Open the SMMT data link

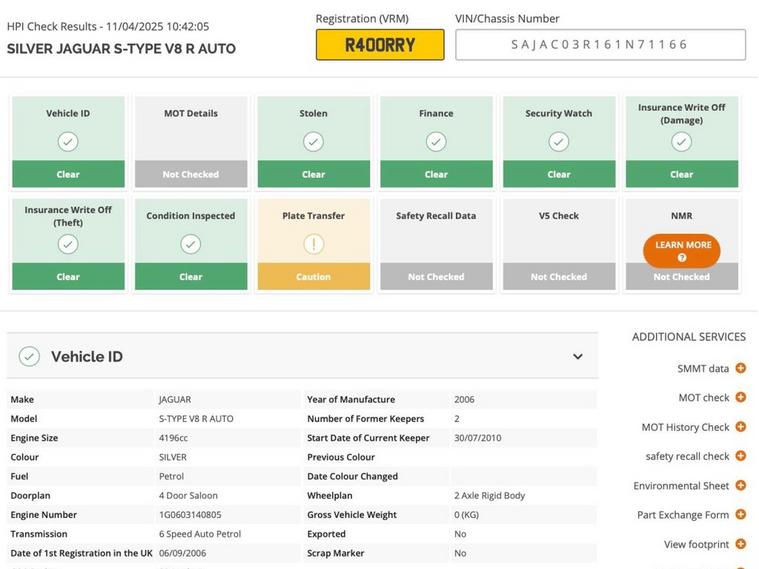click(x=703, y=369)
